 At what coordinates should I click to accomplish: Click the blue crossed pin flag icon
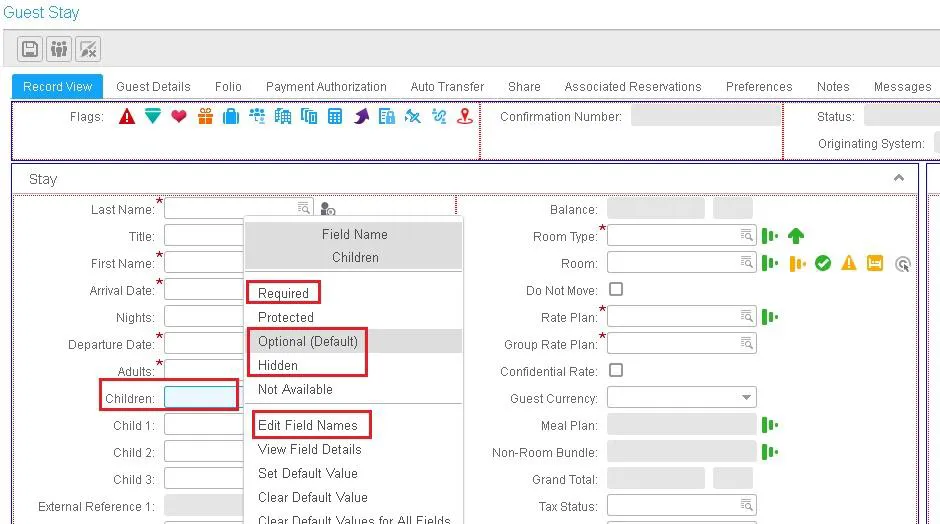[412, 116]
